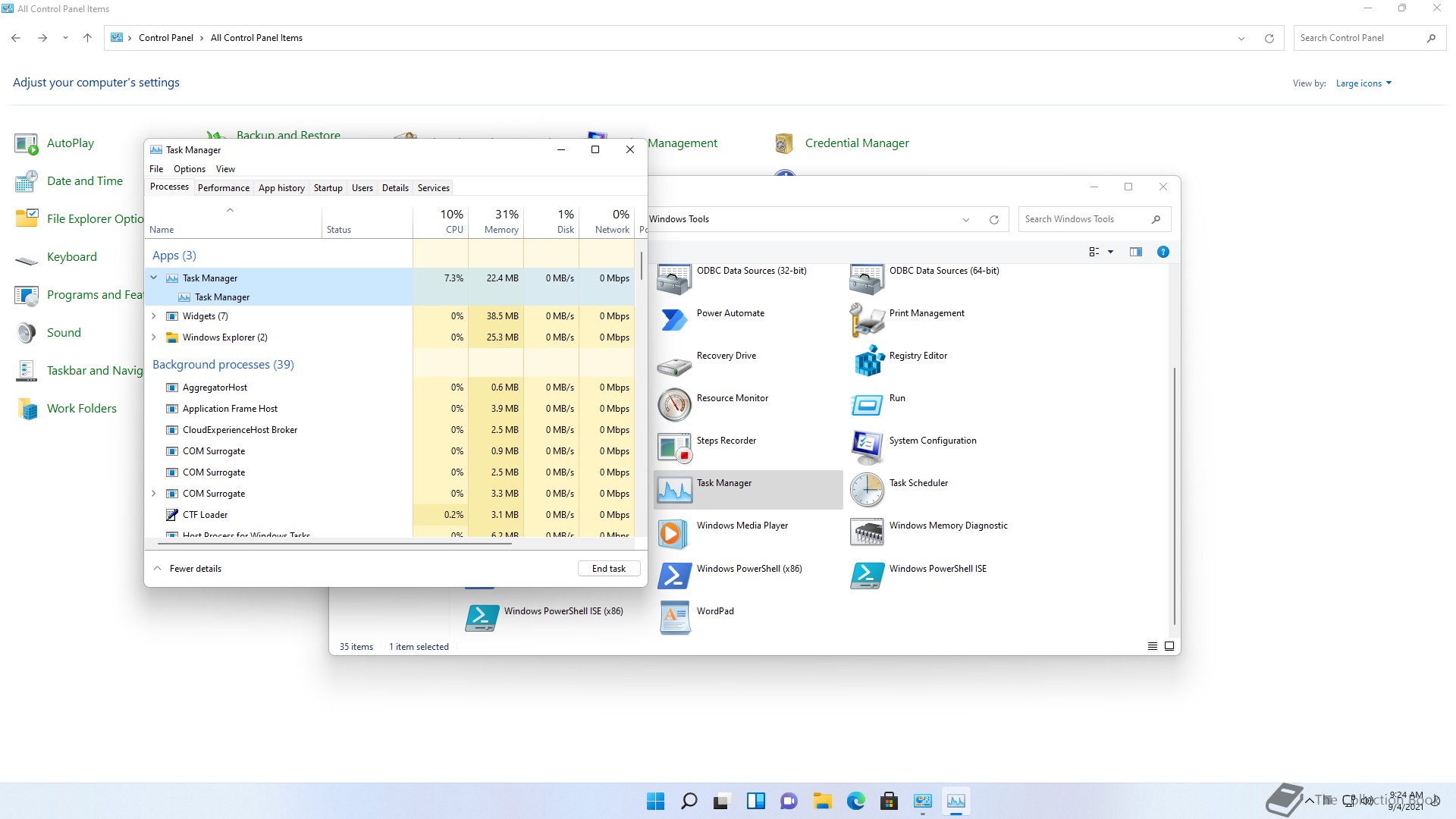Open the Run icon in Windows Tools

click(867, 405)
